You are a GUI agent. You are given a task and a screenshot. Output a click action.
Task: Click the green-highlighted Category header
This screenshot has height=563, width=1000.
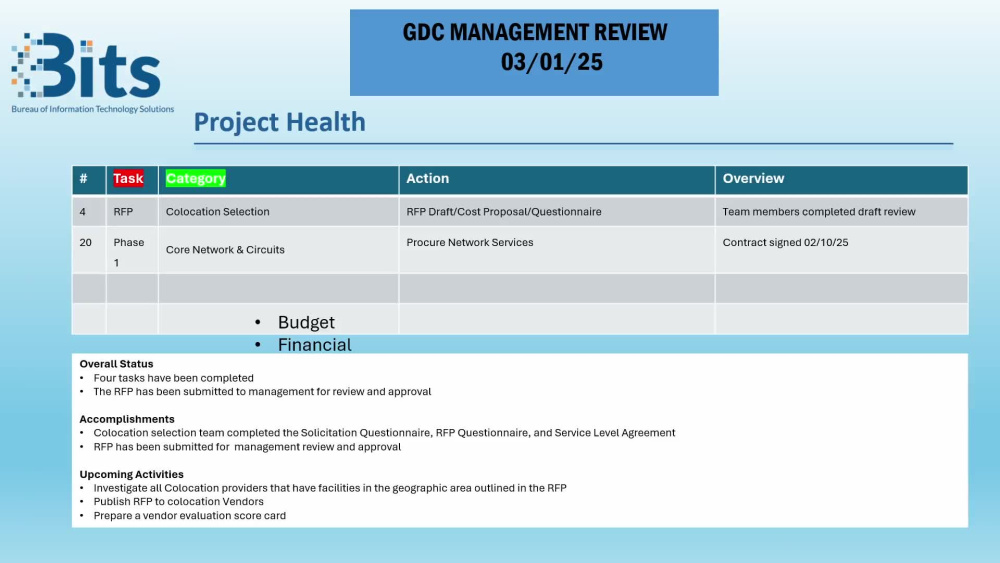pyautogui.click(x=195, y=179)
